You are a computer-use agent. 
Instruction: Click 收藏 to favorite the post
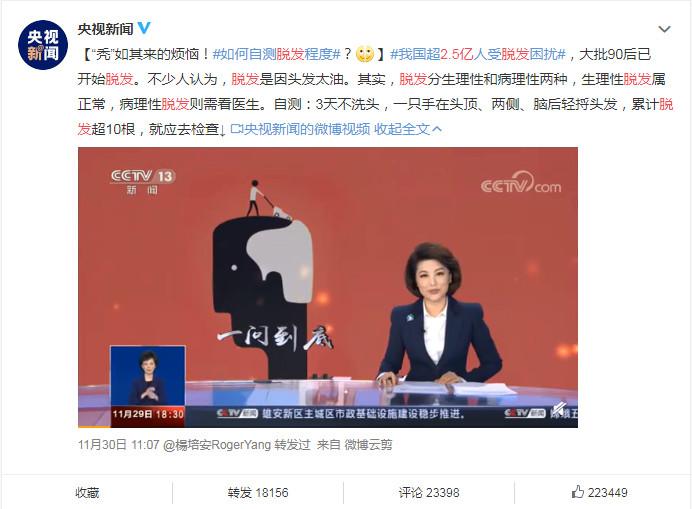(x=87, y=492)
